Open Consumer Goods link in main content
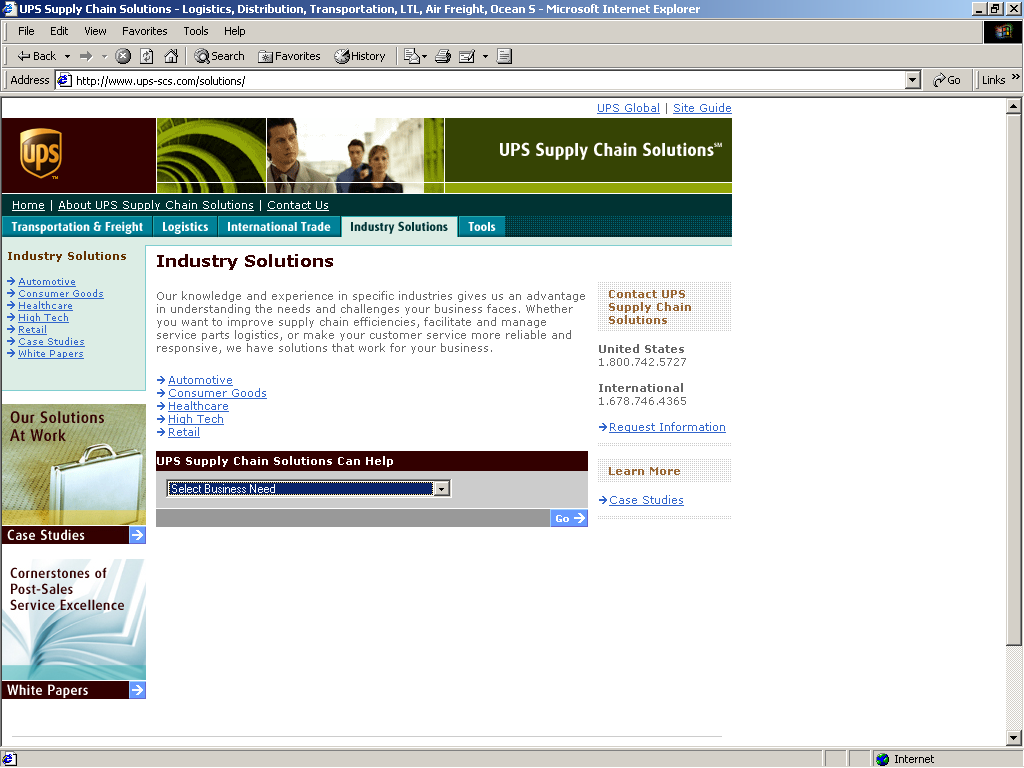Screen dimensions: 1024x768 point(217,393)
